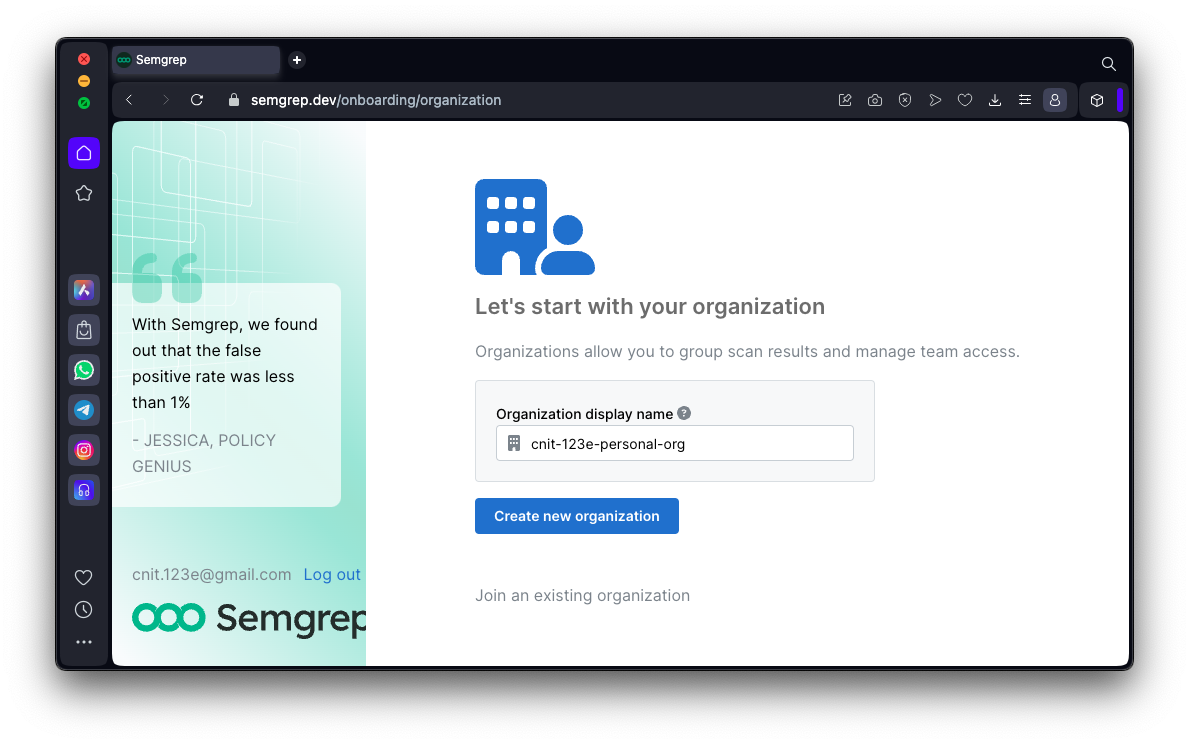Click the Semgrep logo
1189x744 pixels.
250,618
